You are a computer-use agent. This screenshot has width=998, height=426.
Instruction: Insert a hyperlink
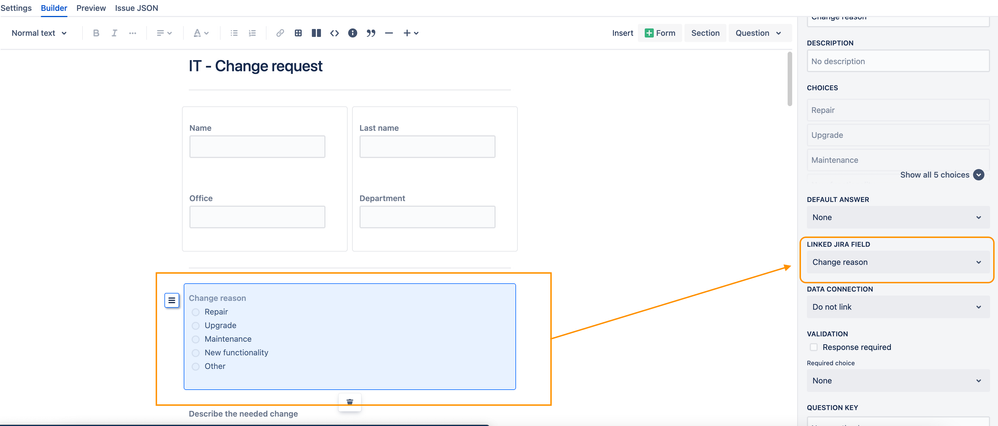280,33
